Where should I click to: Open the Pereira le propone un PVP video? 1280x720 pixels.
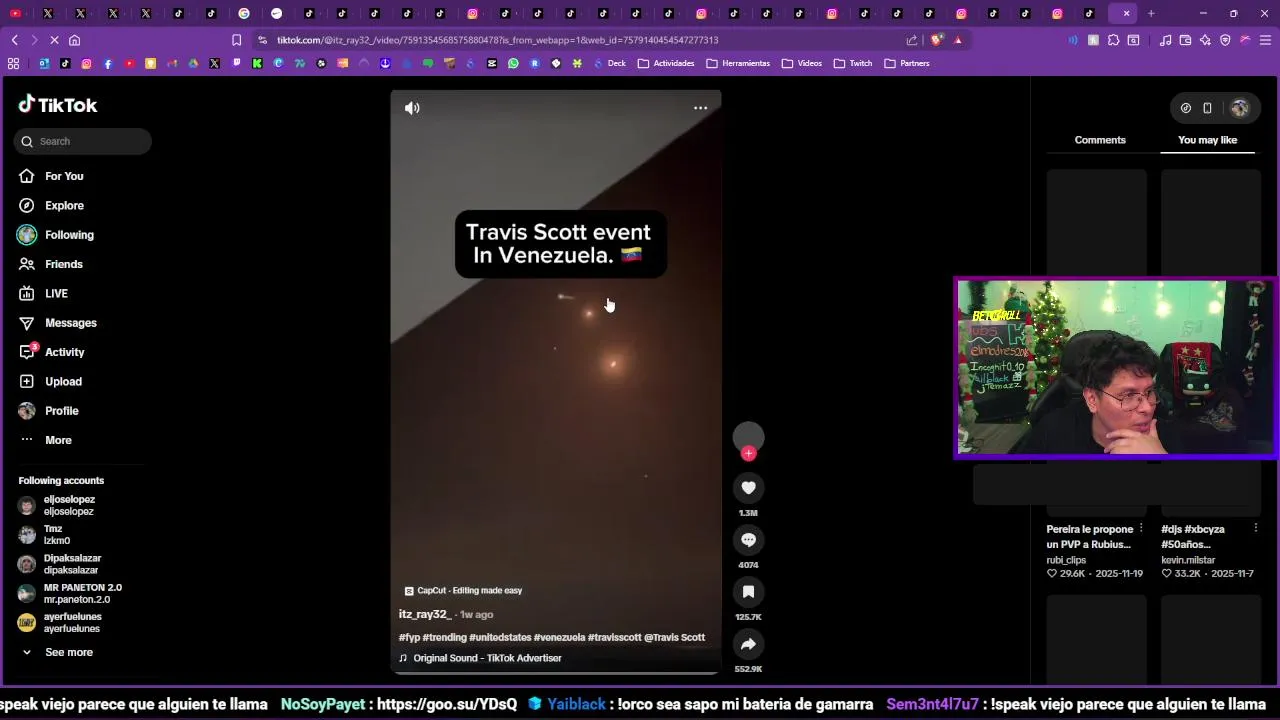click(1090, 537)
